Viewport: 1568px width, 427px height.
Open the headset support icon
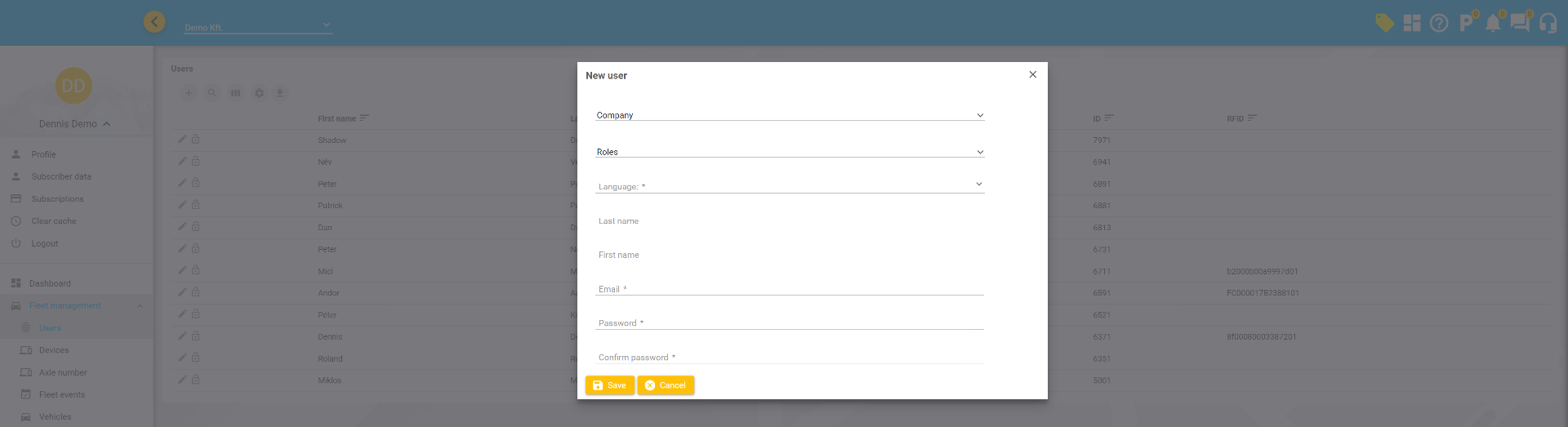pyautogui.click(x=1548, y=23)
